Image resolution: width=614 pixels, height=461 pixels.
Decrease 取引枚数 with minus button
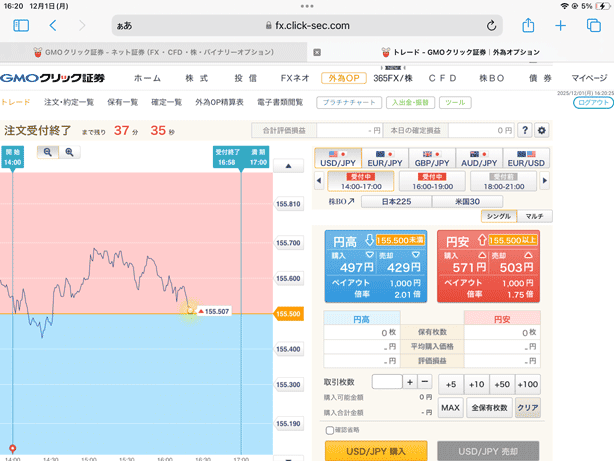click(x=424, y=382)
